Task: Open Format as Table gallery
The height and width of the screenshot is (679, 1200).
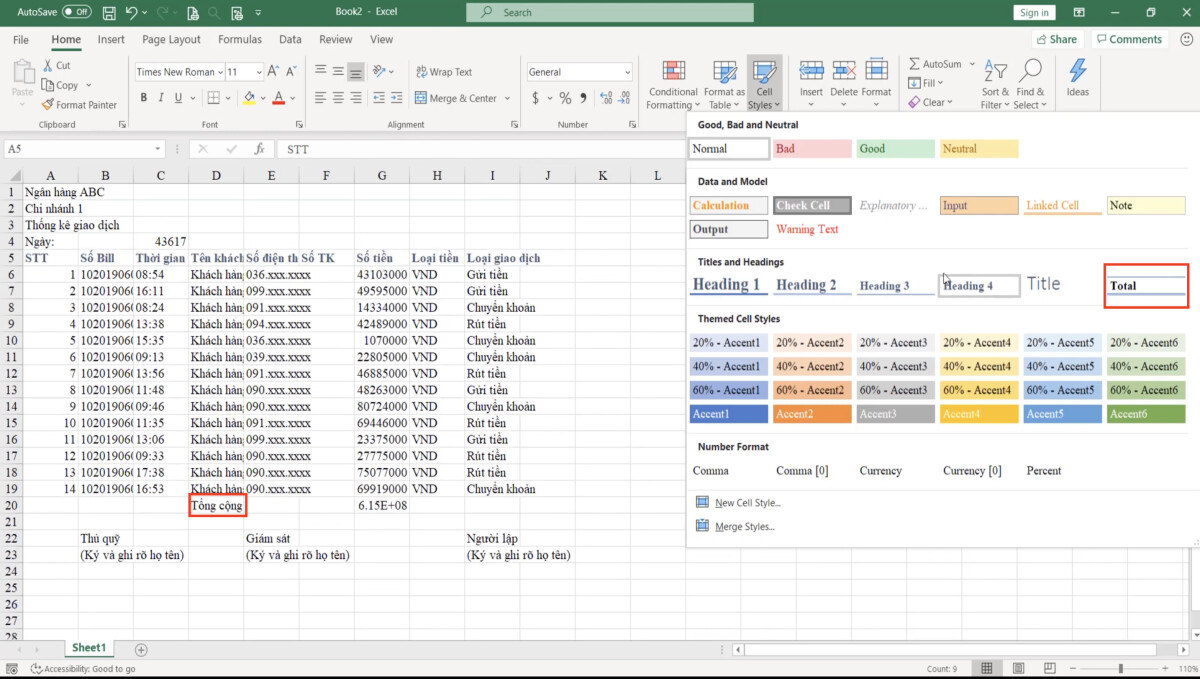Action: 724,84
